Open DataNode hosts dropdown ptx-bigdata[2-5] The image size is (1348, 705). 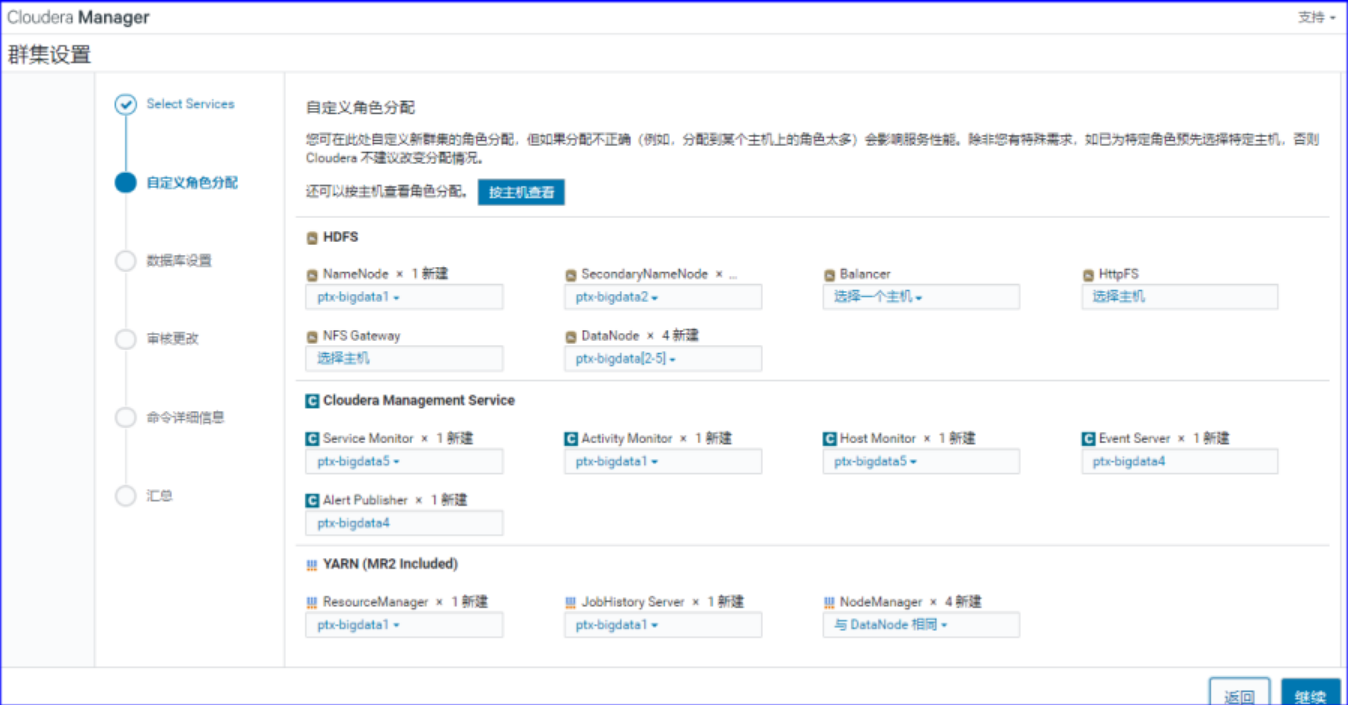[x=663, y=359]
